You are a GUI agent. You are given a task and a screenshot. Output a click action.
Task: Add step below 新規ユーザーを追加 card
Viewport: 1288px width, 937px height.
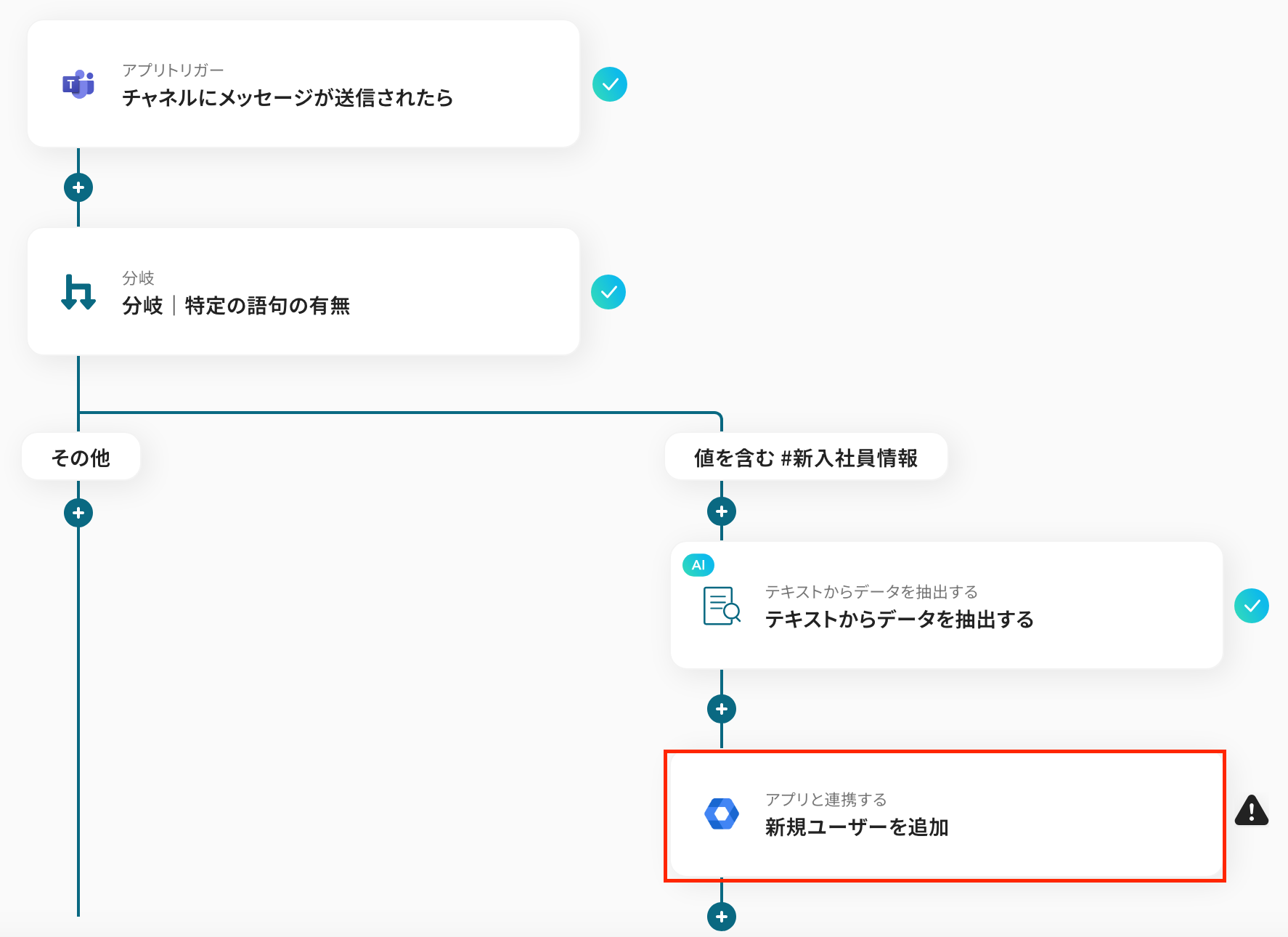(722, 917)
